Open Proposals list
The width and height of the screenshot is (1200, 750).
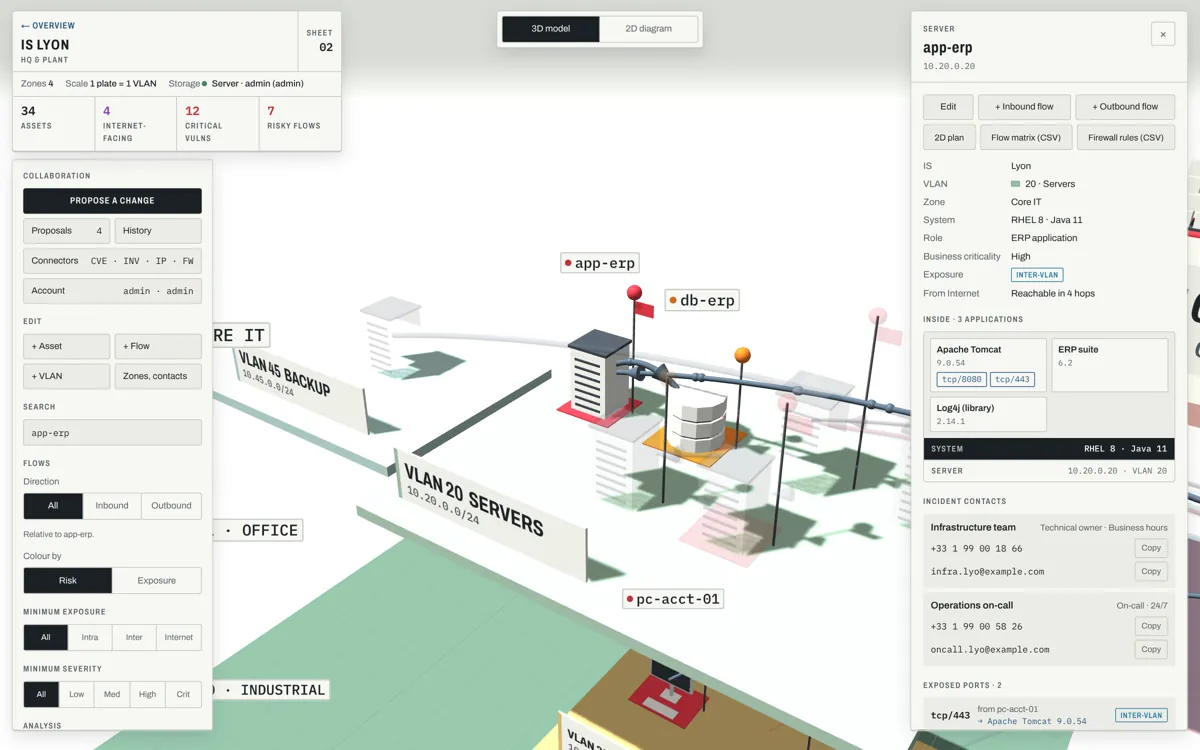click(x=66, y=231)
